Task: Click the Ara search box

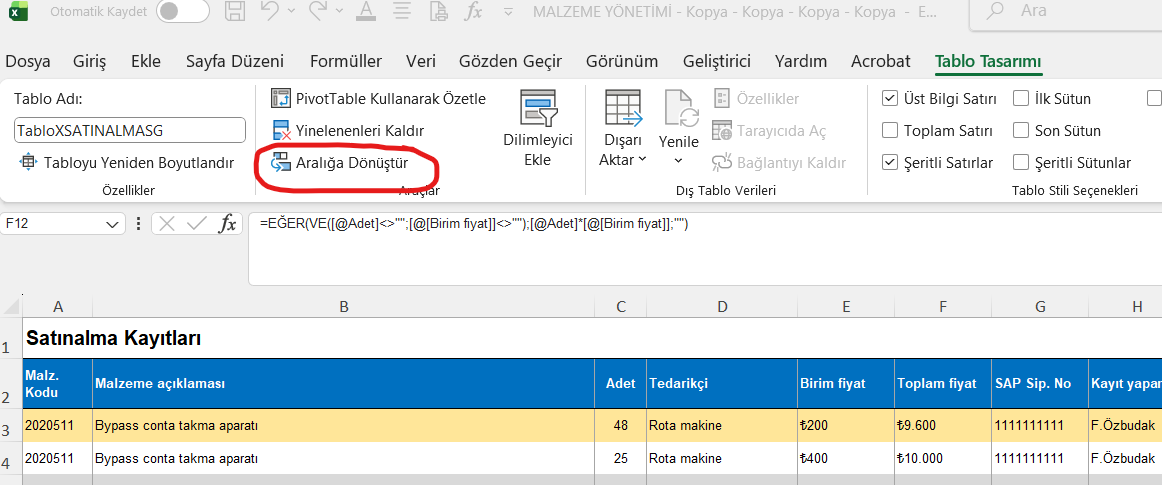Action: pyautogui.click(x=1066, y=13)
